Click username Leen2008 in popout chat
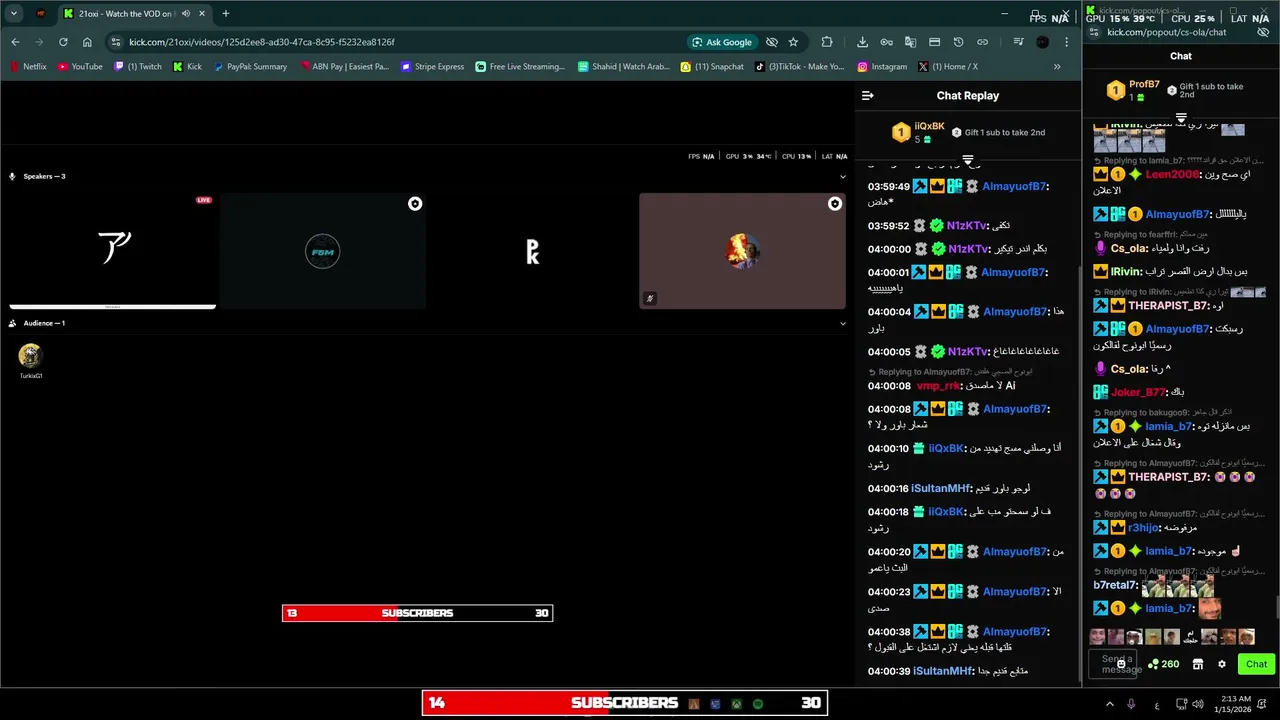This screenshot has height=720, width=1280. pos(1172,174)
